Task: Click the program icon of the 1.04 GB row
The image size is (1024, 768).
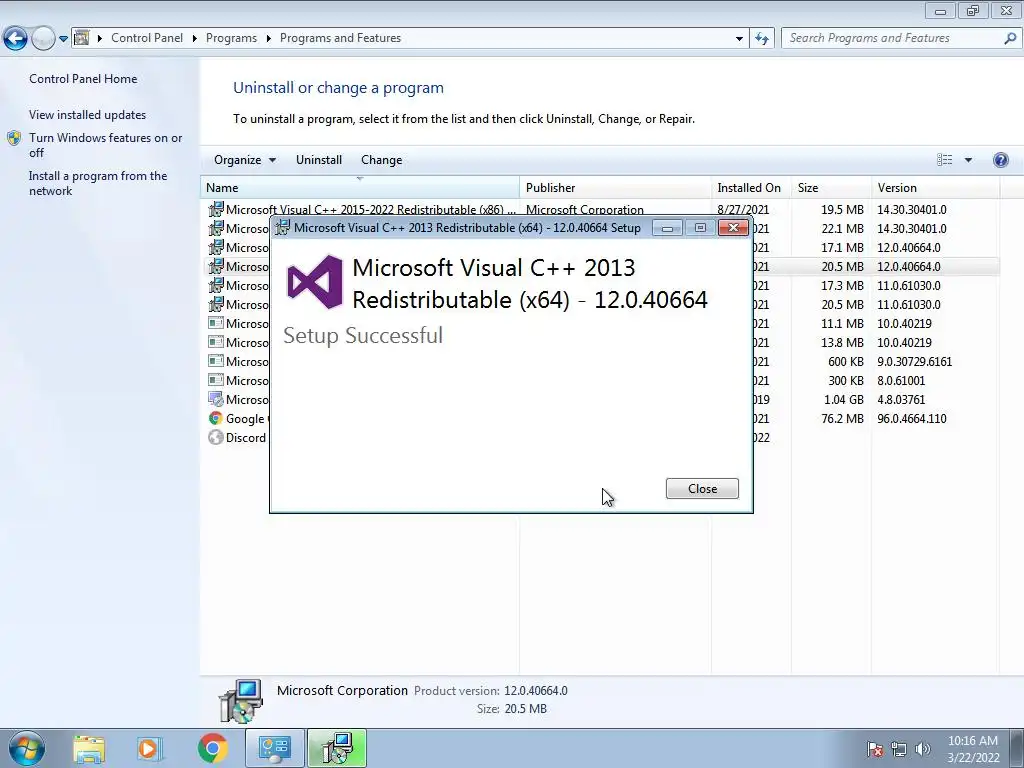Action: [x=216, y=398]
